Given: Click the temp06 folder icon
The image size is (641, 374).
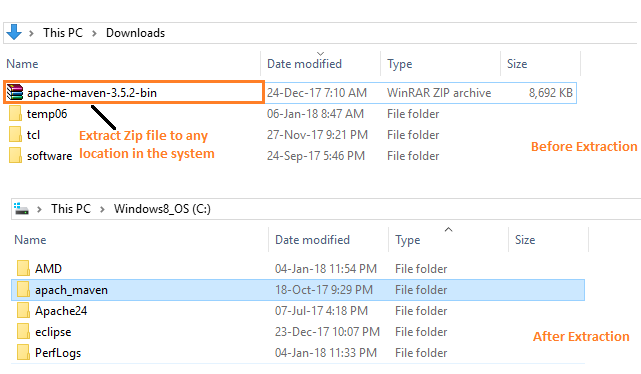Looking at the screenshot, I should coord(15,114).
